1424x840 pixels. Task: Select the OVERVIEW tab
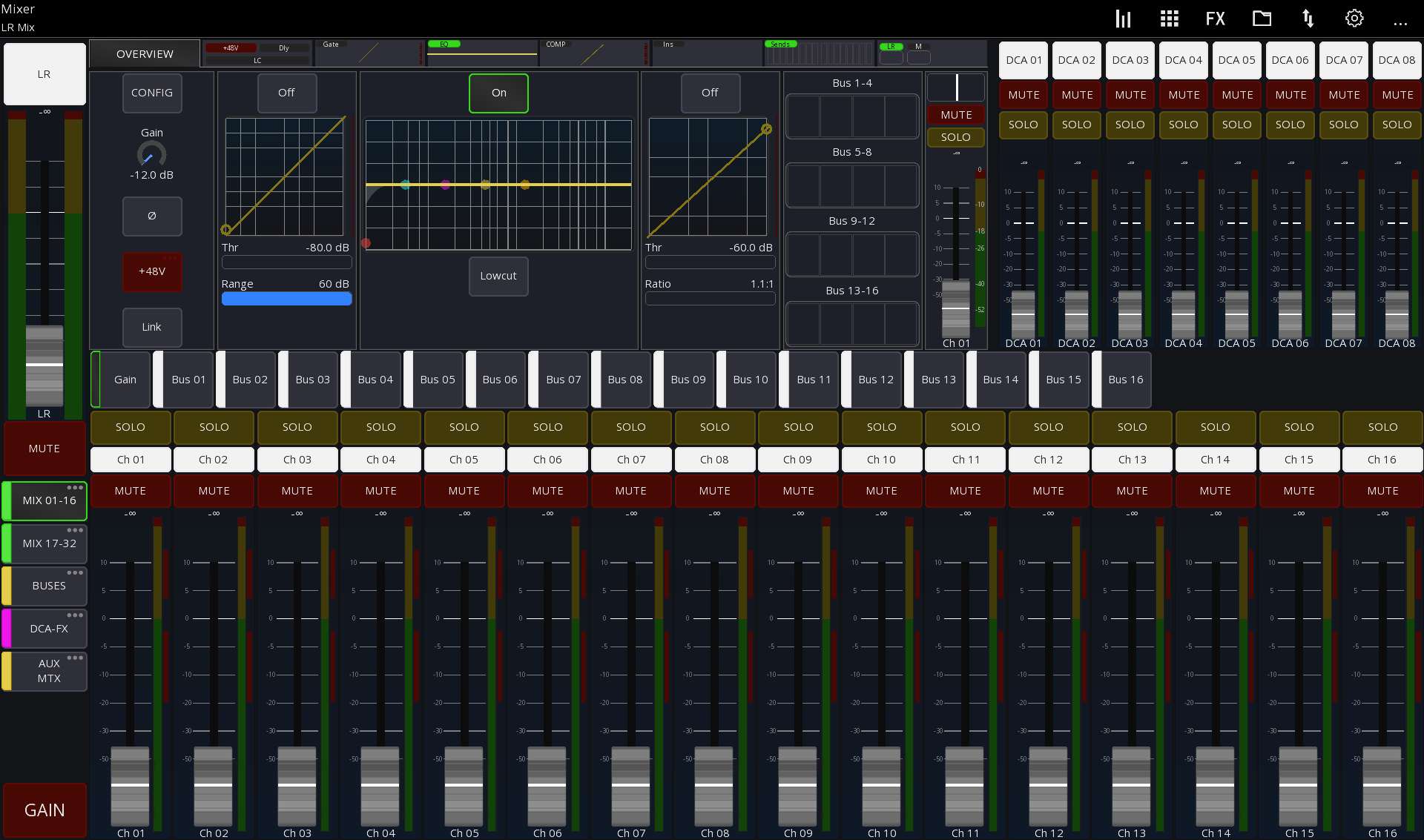click(x=145, y=54)
